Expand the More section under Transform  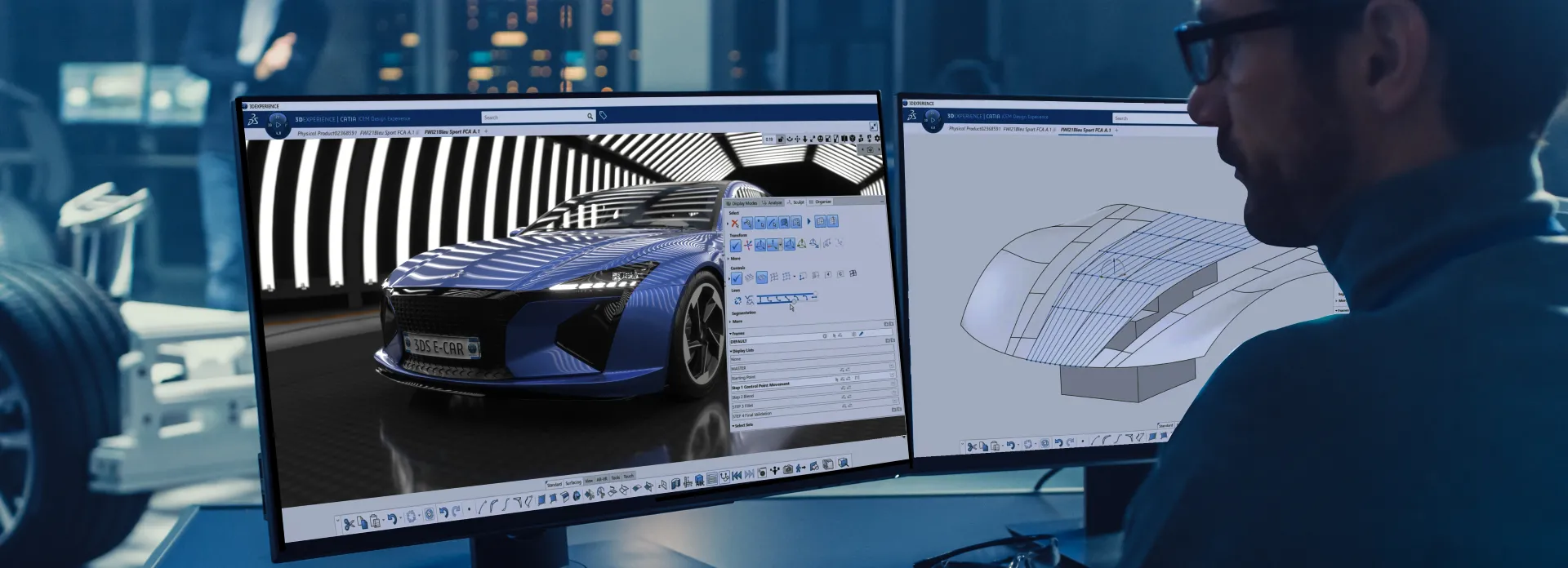[x=734, y=259]
